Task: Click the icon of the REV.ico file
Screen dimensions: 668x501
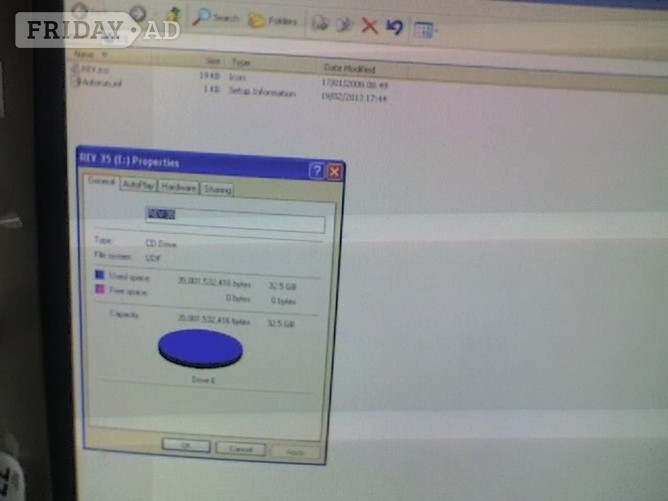Action: click(75, 68)
